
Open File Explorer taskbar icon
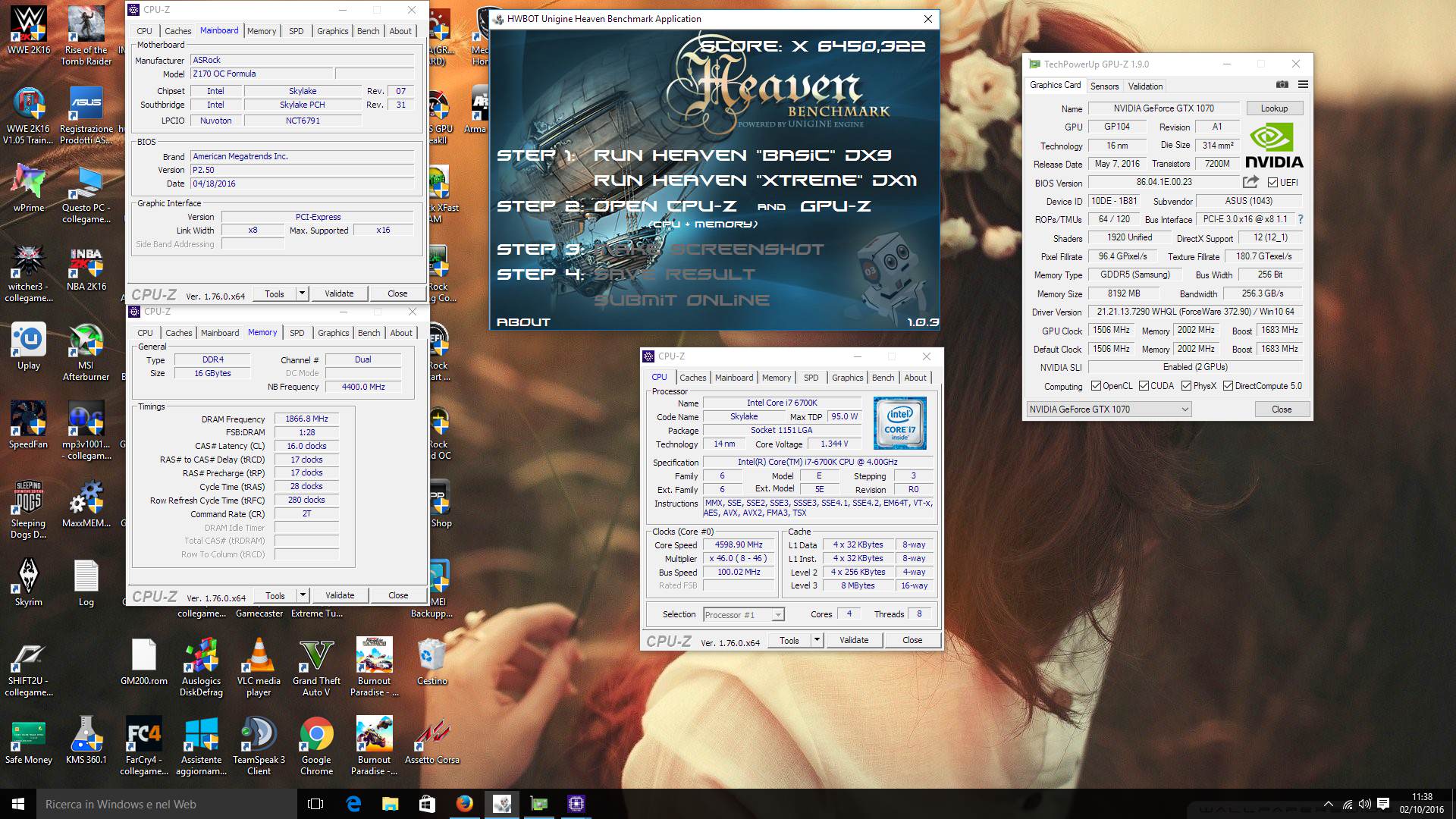pos(390,804)
